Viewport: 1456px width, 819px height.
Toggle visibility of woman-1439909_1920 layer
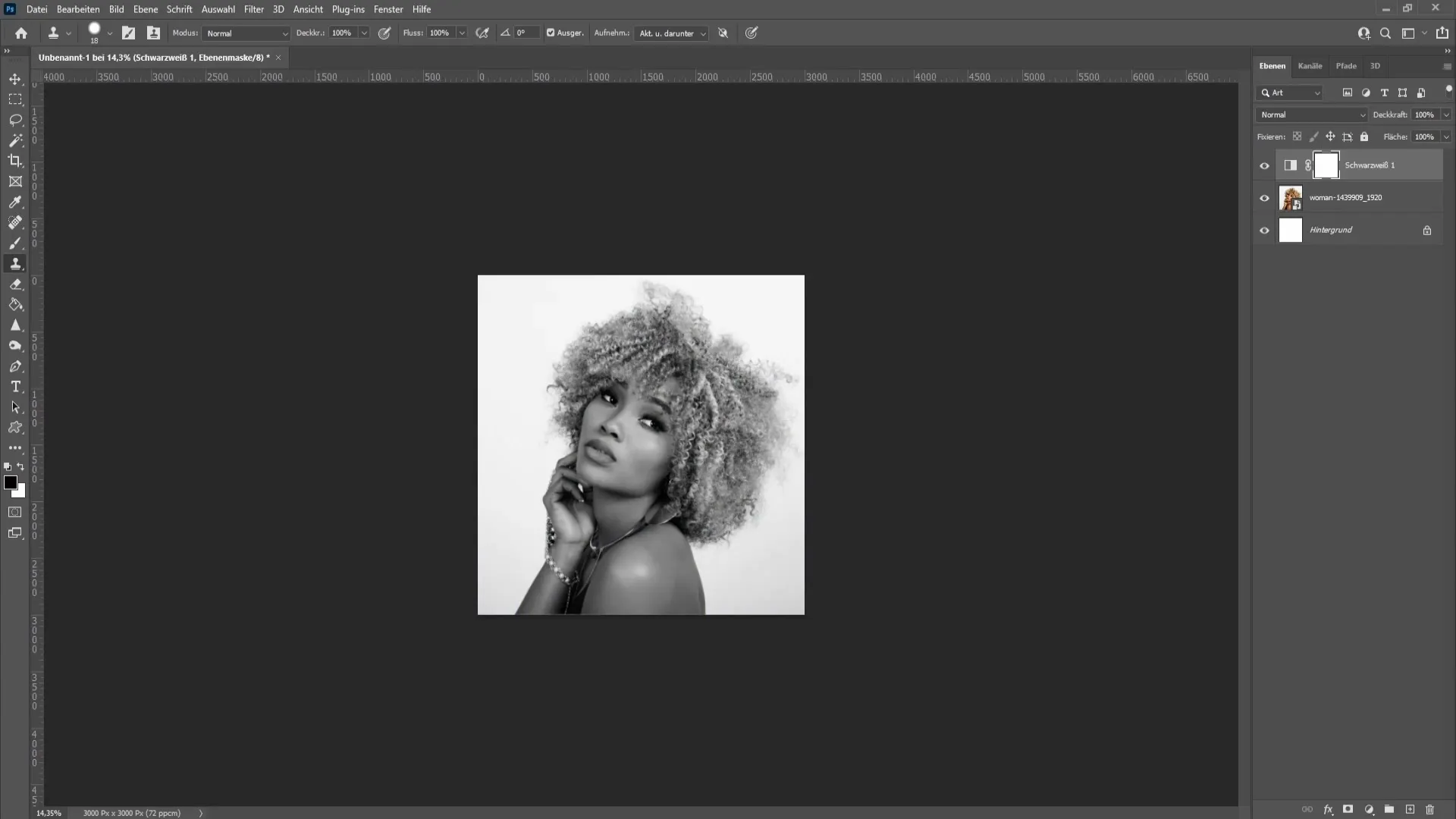1264,197
